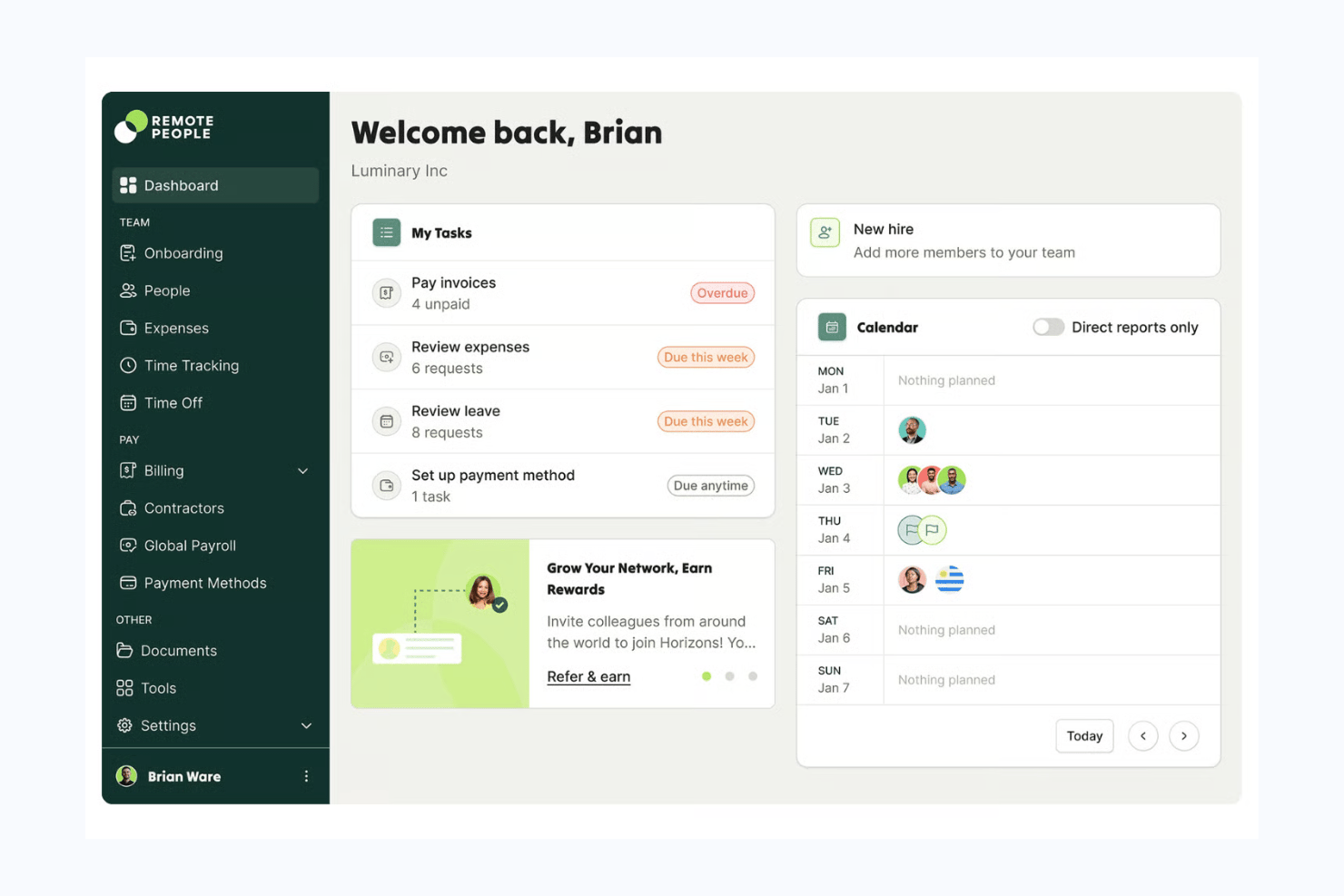Expand the Billing submenu chevron
Viewport: 1344px width, 896px height.
(303, 470)
